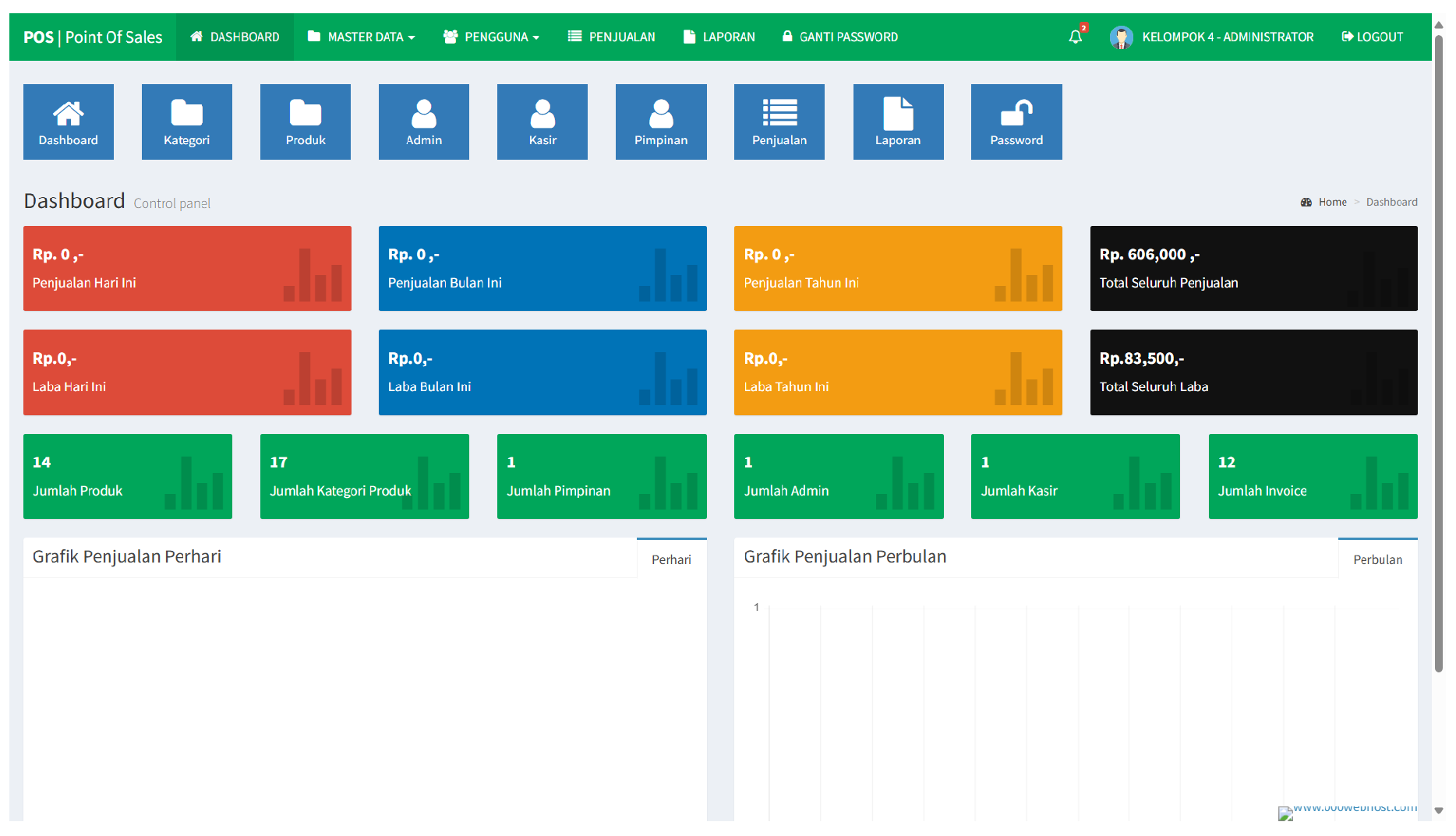1456x836 pixels.
Task: Click the notification bell icon
Action: click(x=1076, y=37)
